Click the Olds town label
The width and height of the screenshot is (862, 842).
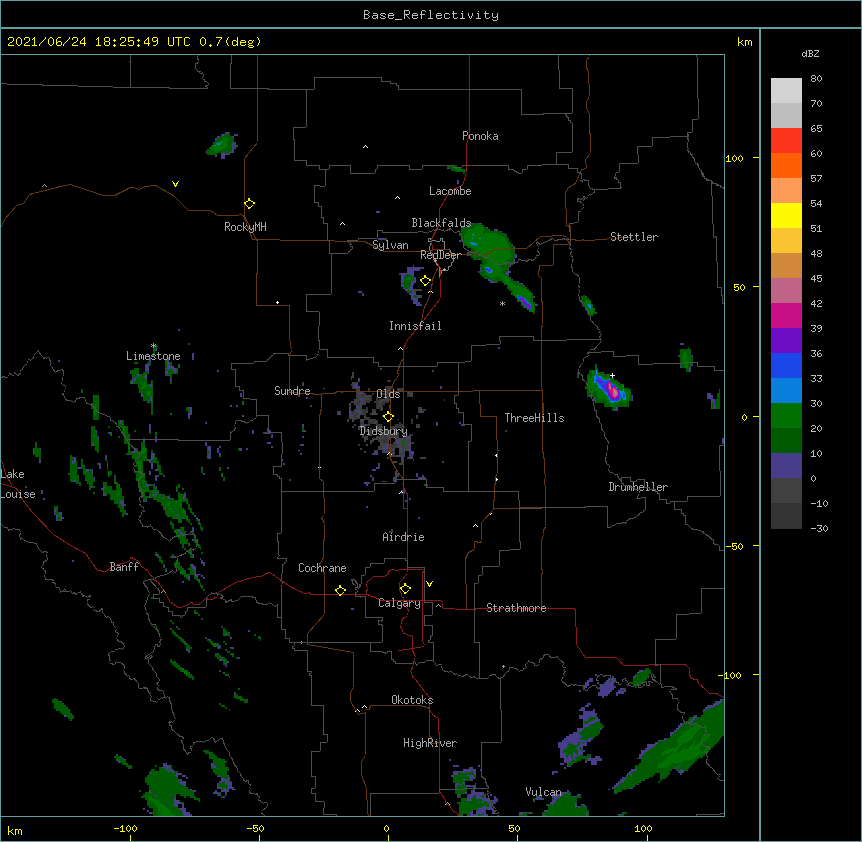click(x=388, y=394)
